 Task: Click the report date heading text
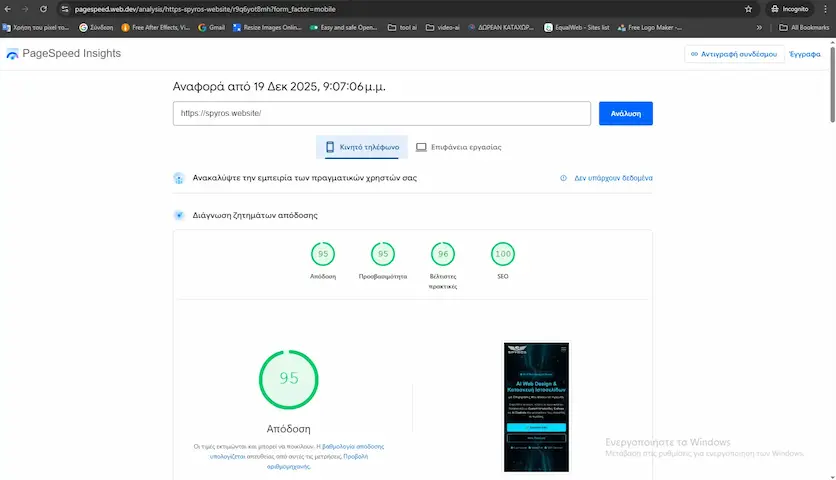[x=279, y=86]
